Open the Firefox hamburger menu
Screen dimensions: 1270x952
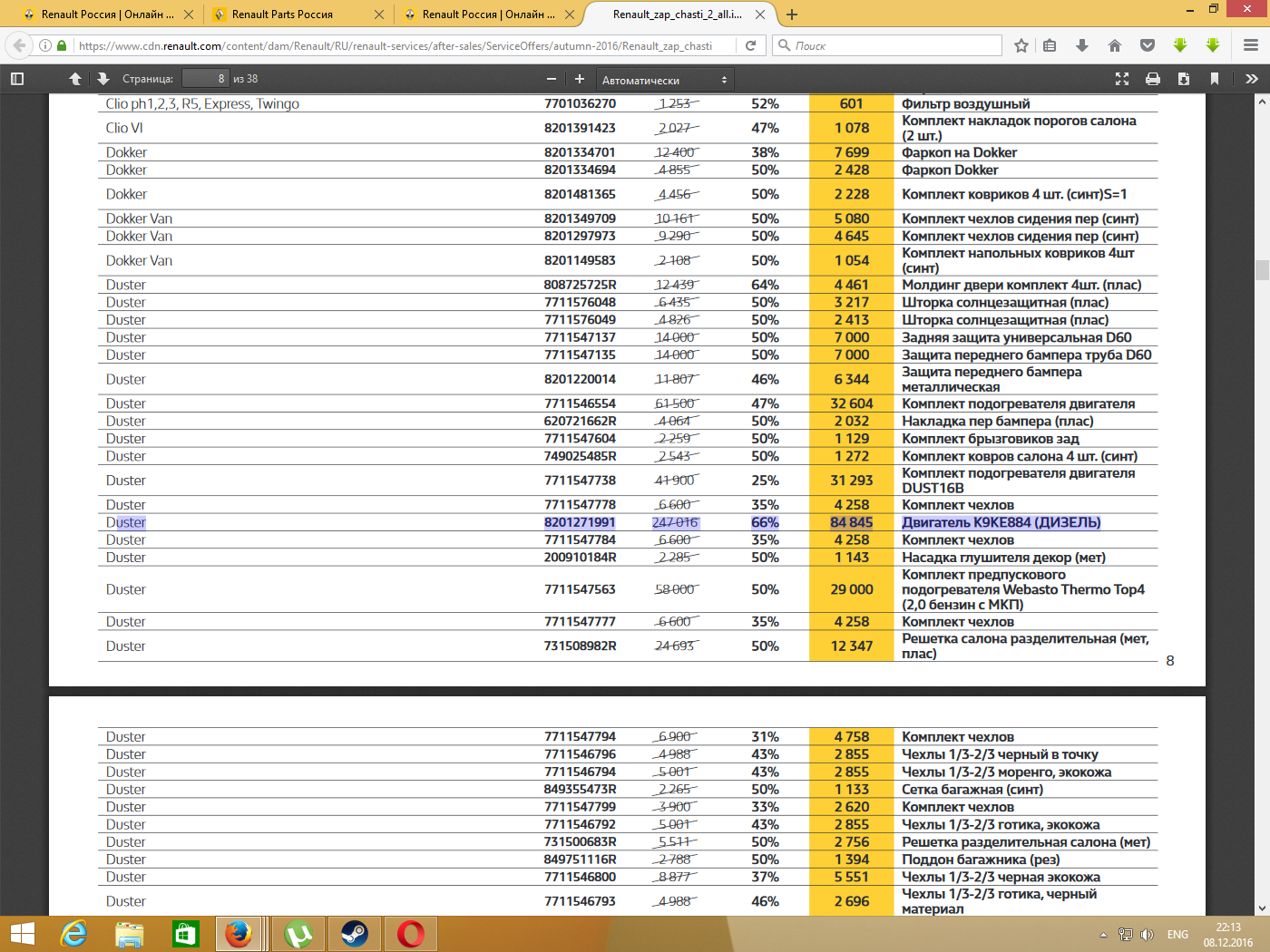(x=1251, y=45)
